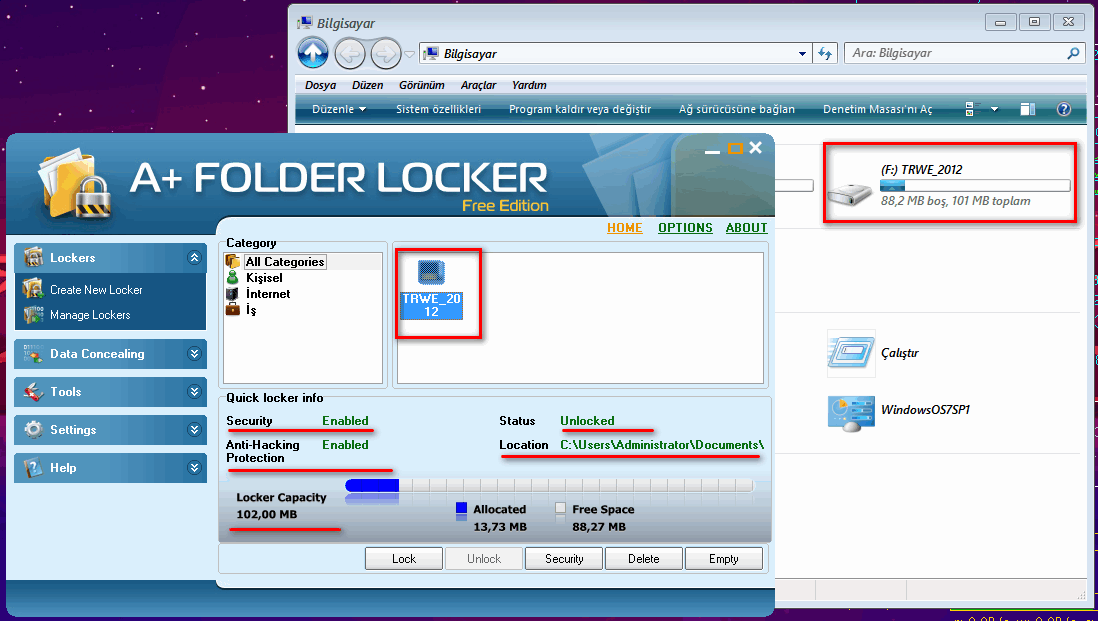This screenshot has width=1098, height=621.
Task: Open the OPTIONS tab
Action: [x=686, y=228]
